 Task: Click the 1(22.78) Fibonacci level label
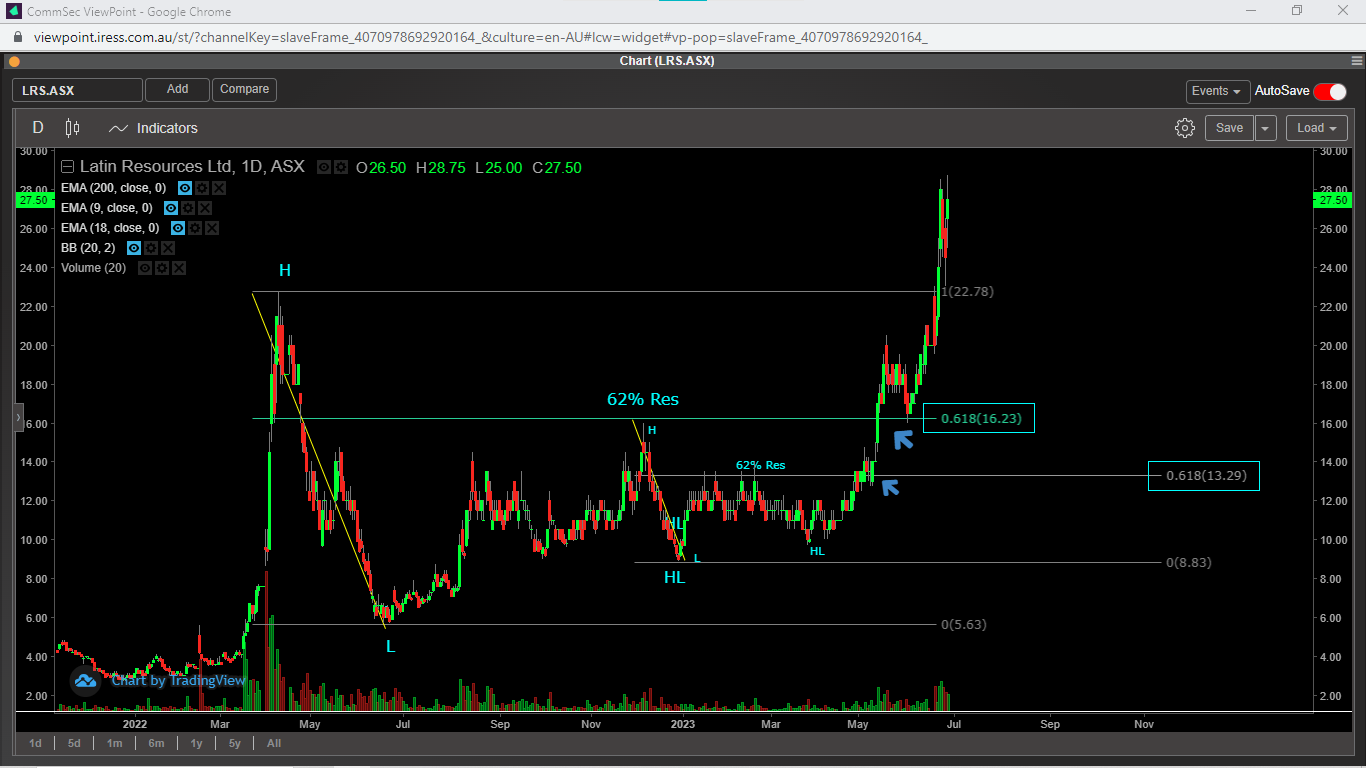[967, 292]
